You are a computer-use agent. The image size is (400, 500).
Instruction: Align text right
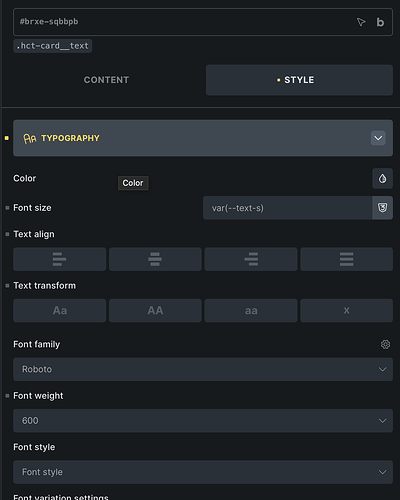pos(251,259)
